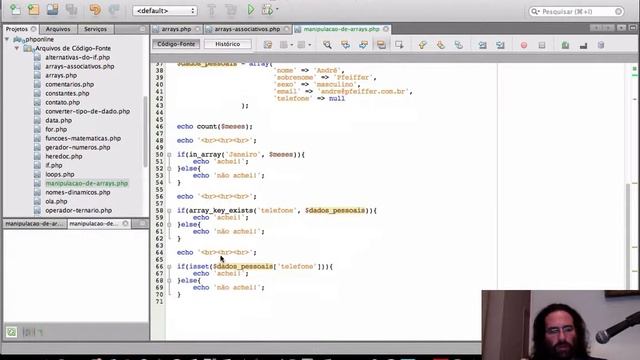Viewport: 640px width, 360px height.
Task: Click the Clean and Build icon
Action: (231, 10)
